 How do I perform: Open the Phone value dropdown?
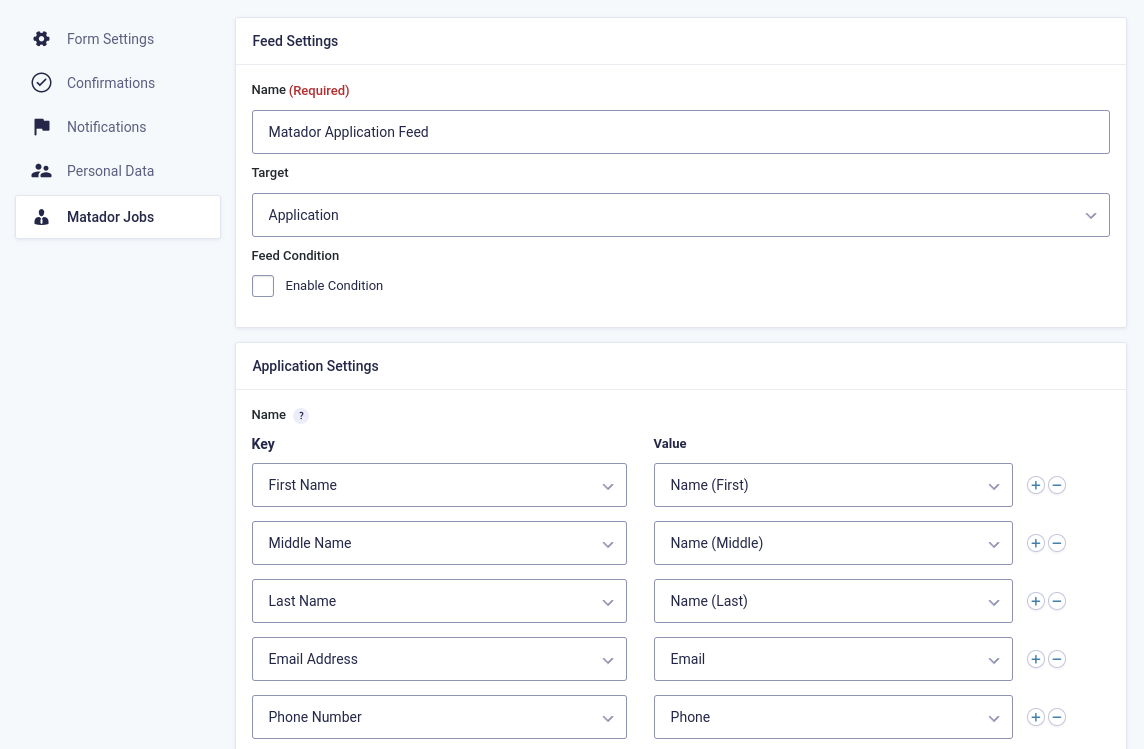833,717
